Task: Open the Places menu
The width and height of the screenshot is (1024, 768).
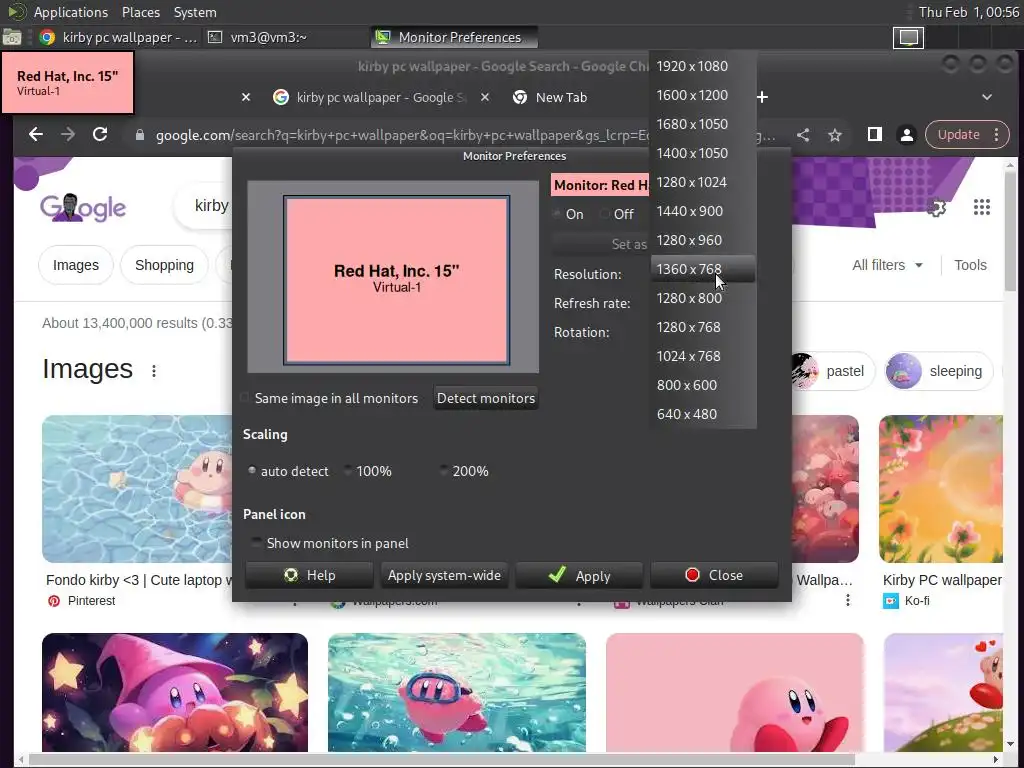Action: click(x=140, y=12)
